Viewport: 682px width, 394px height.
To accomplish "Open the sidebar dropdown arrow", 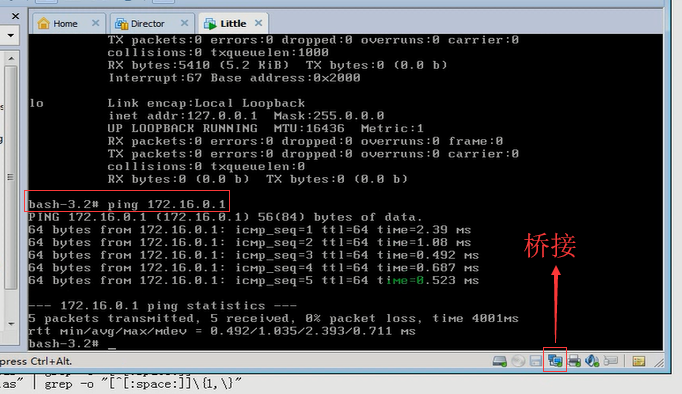I will (x=10, y=35).
